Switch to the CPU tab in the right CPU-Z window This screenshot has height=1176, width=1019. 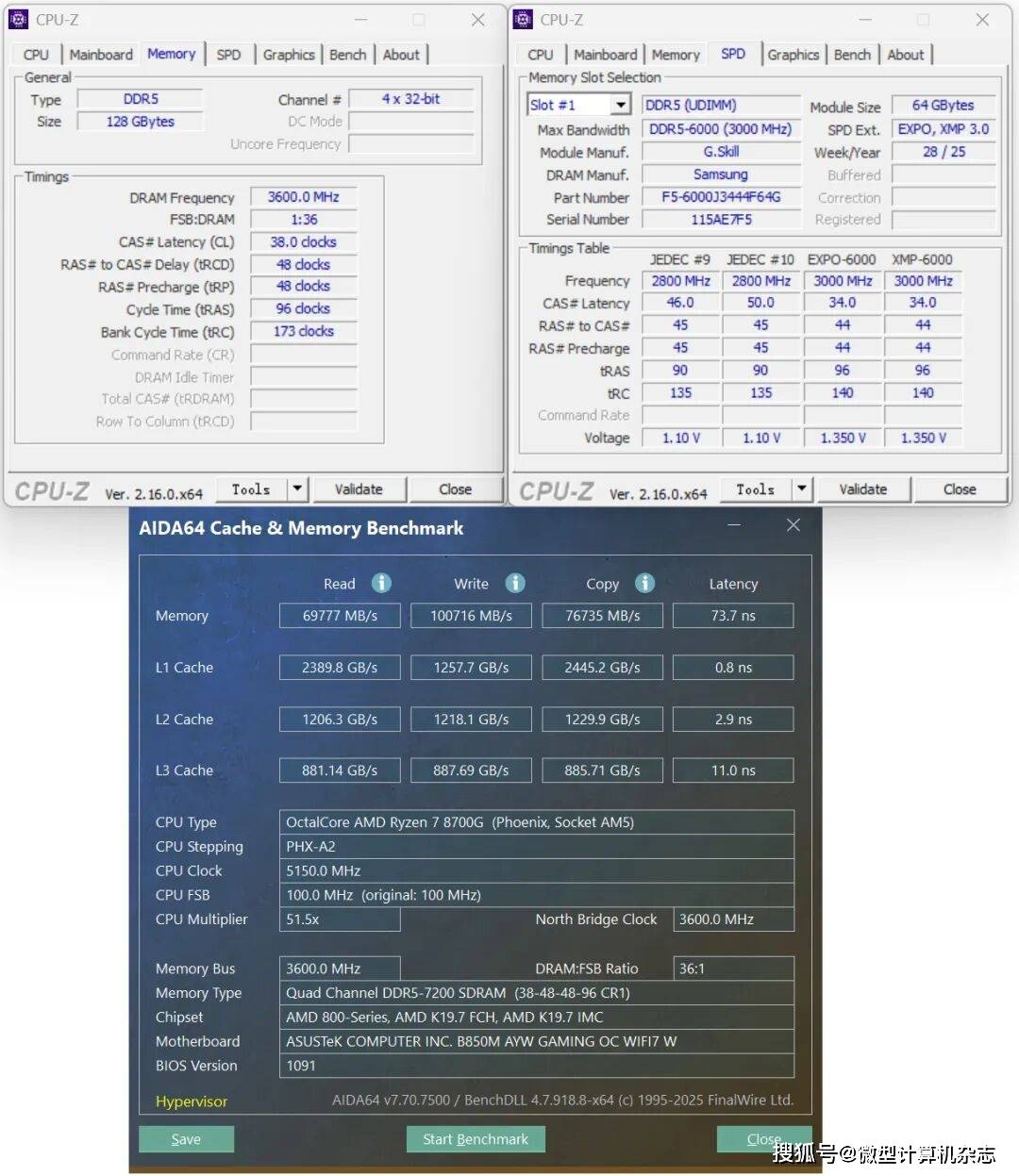pos(541,55)
